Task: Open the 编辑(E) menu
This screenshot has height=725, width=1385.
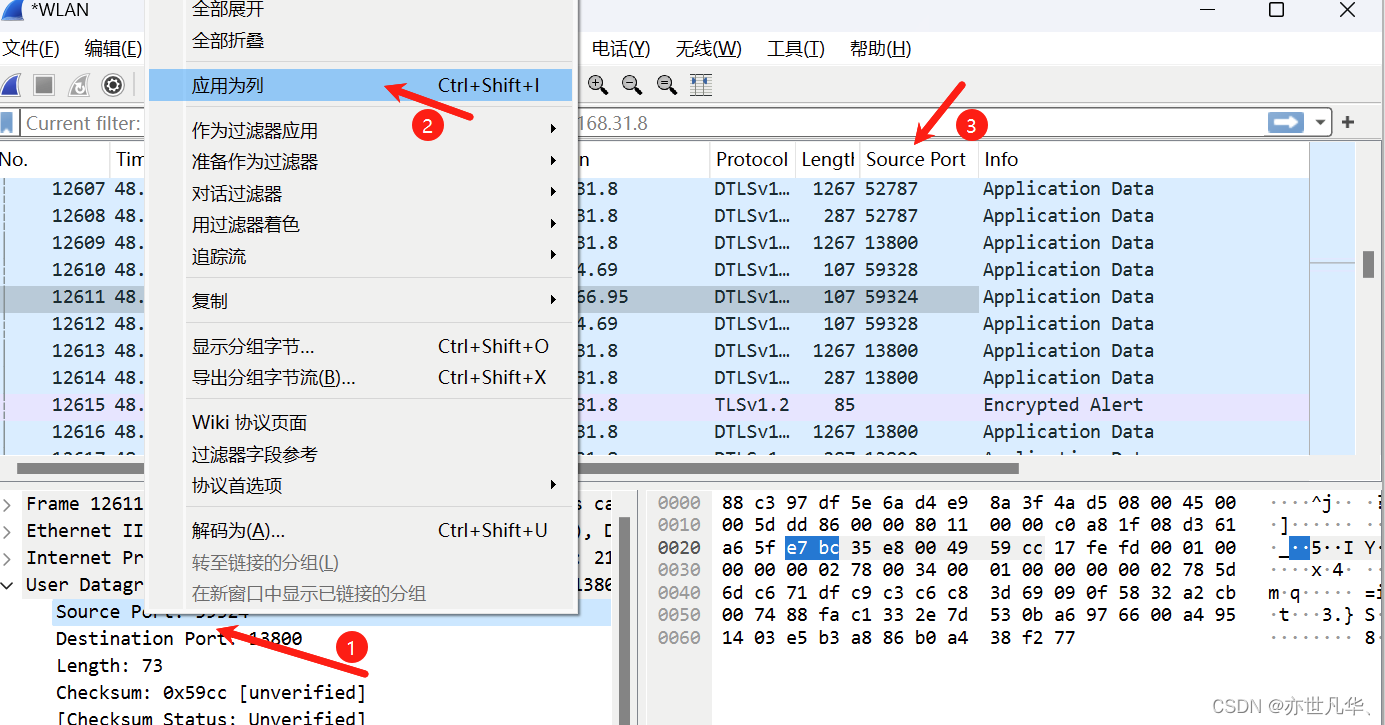Action: (x=112, y=49)
